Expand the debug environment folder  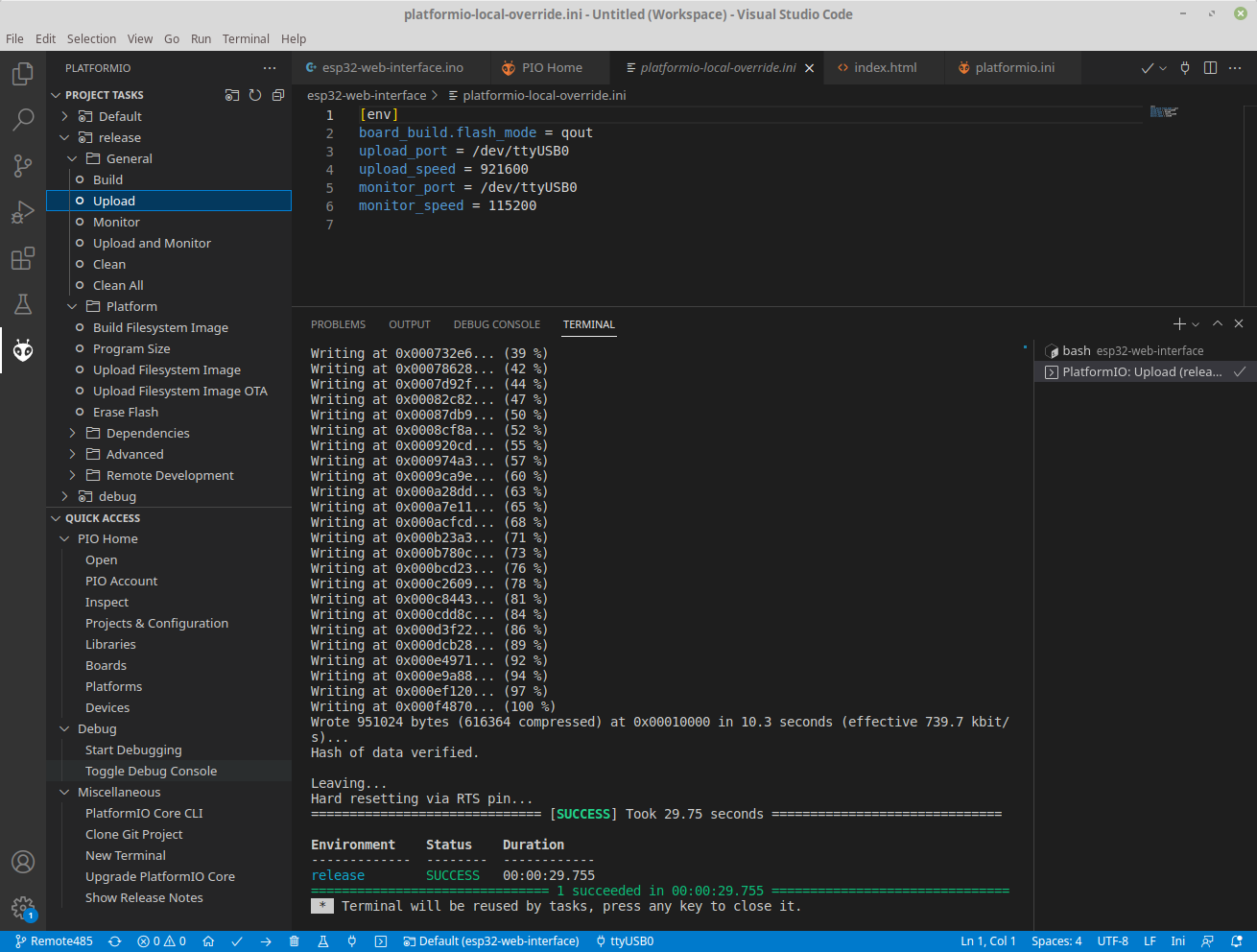point(65,496)
